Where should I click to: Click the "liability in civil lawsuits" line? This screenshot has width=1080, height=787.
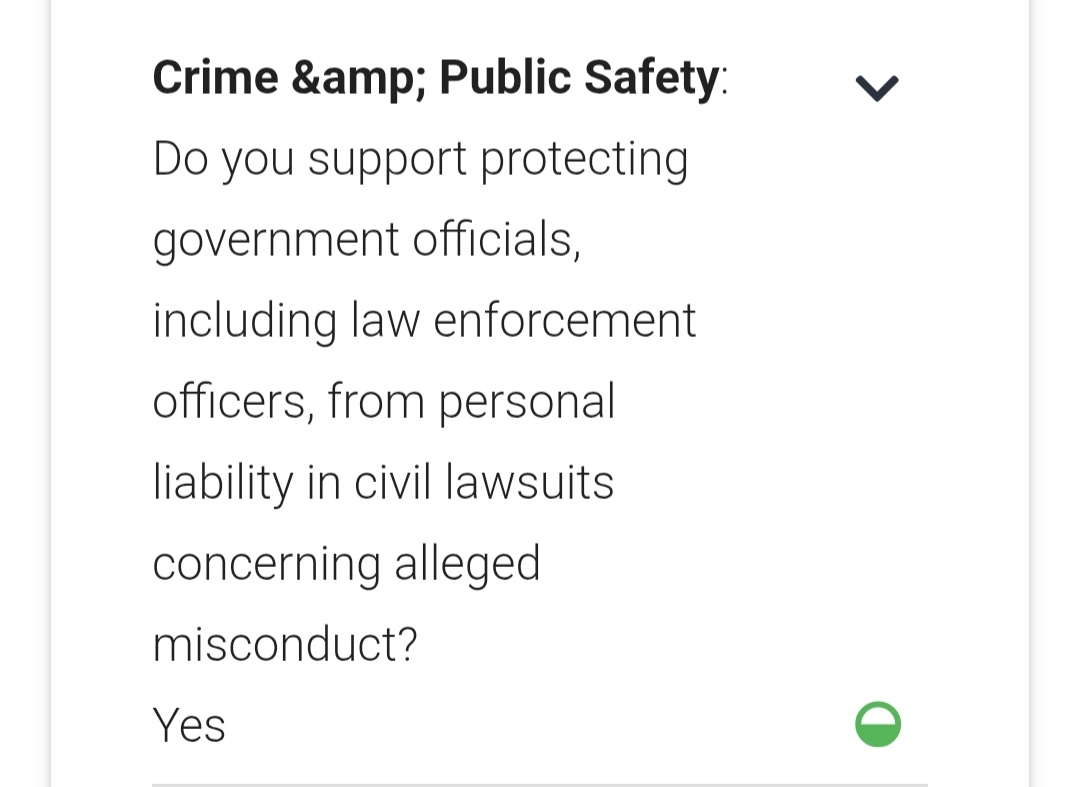383,483
